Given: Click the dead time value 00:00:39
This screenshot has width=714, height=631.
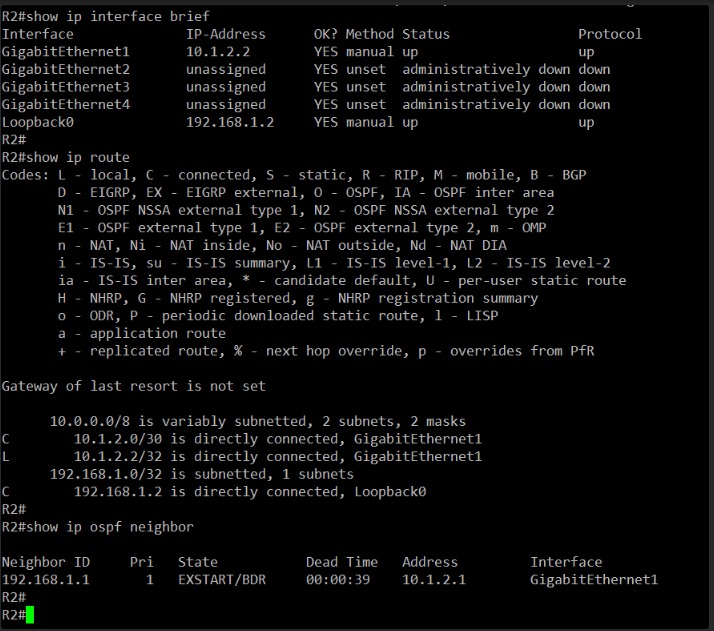Looking at the screenshot, I should point(338,580).
